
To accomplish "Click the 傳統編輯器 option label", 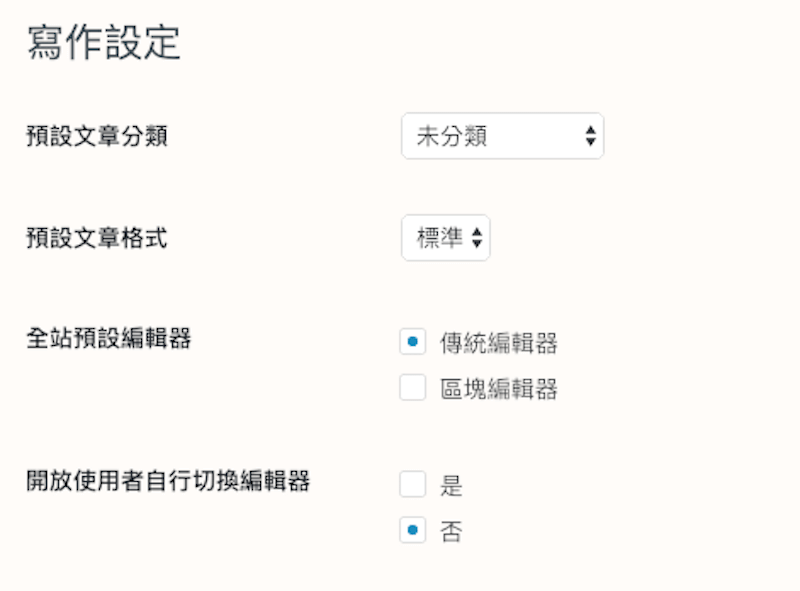I will point(498,343).
